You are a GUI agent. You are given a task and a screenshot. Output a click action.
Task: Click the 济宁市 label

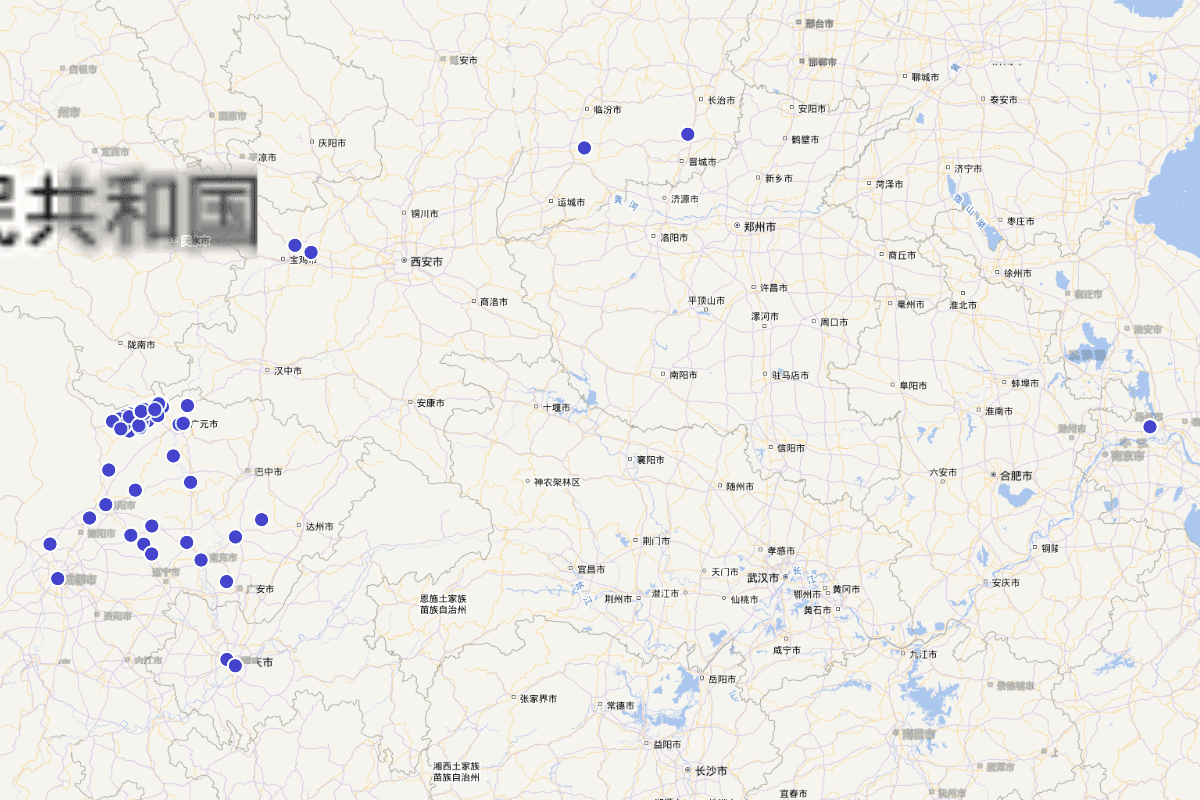[x=969, y=168]
